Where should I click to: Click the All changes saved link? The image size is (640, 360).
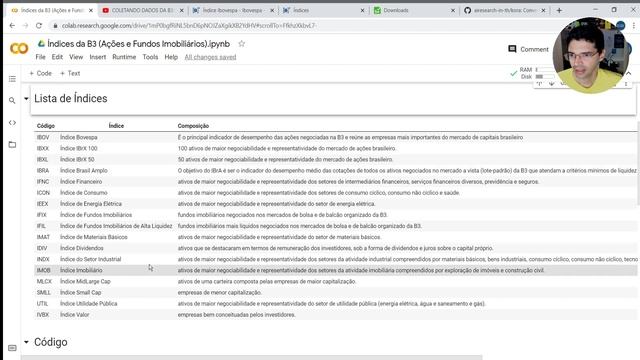point(210,57)
